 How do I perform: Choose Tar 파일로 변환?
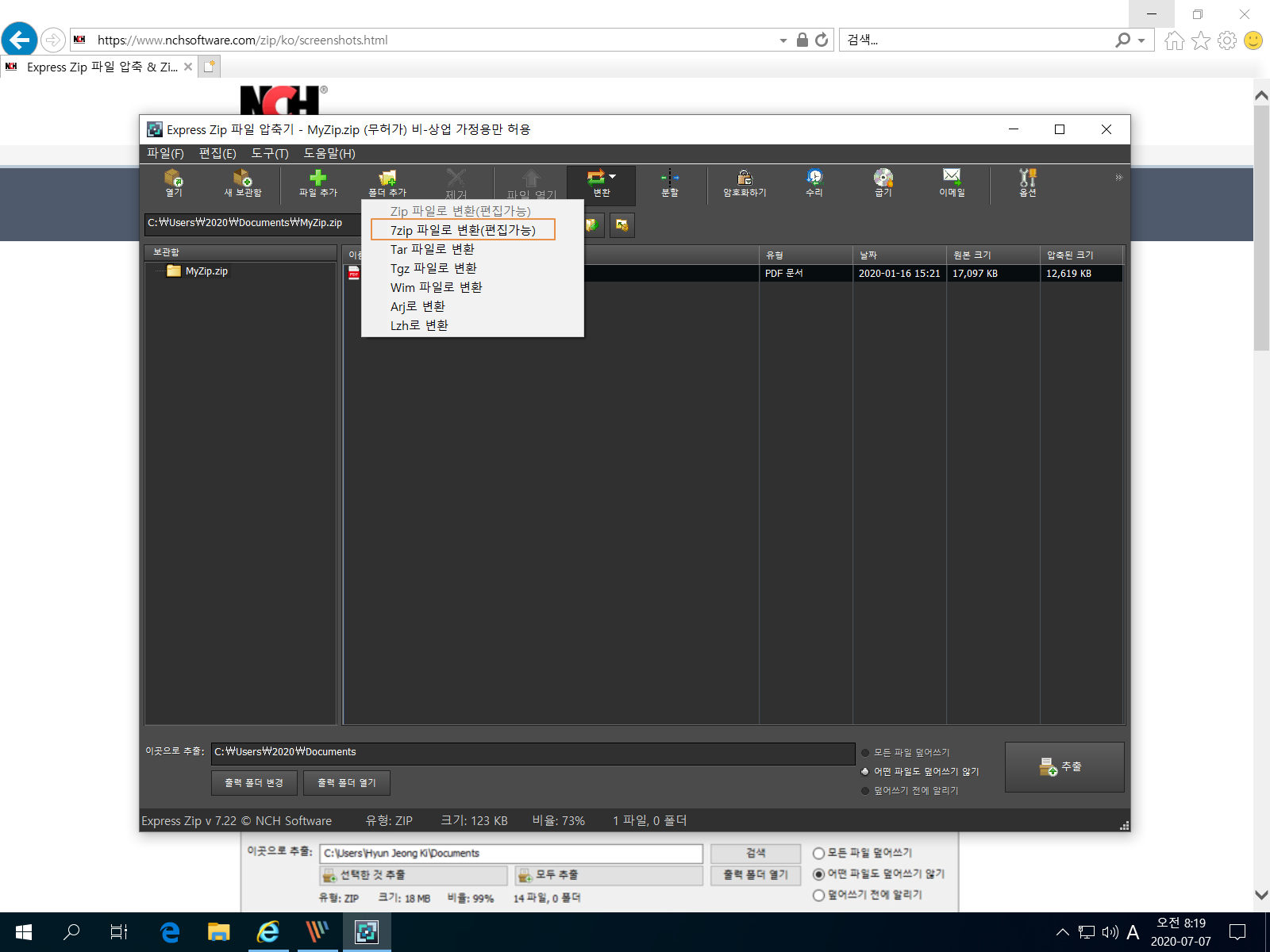(x=433, y=249)
